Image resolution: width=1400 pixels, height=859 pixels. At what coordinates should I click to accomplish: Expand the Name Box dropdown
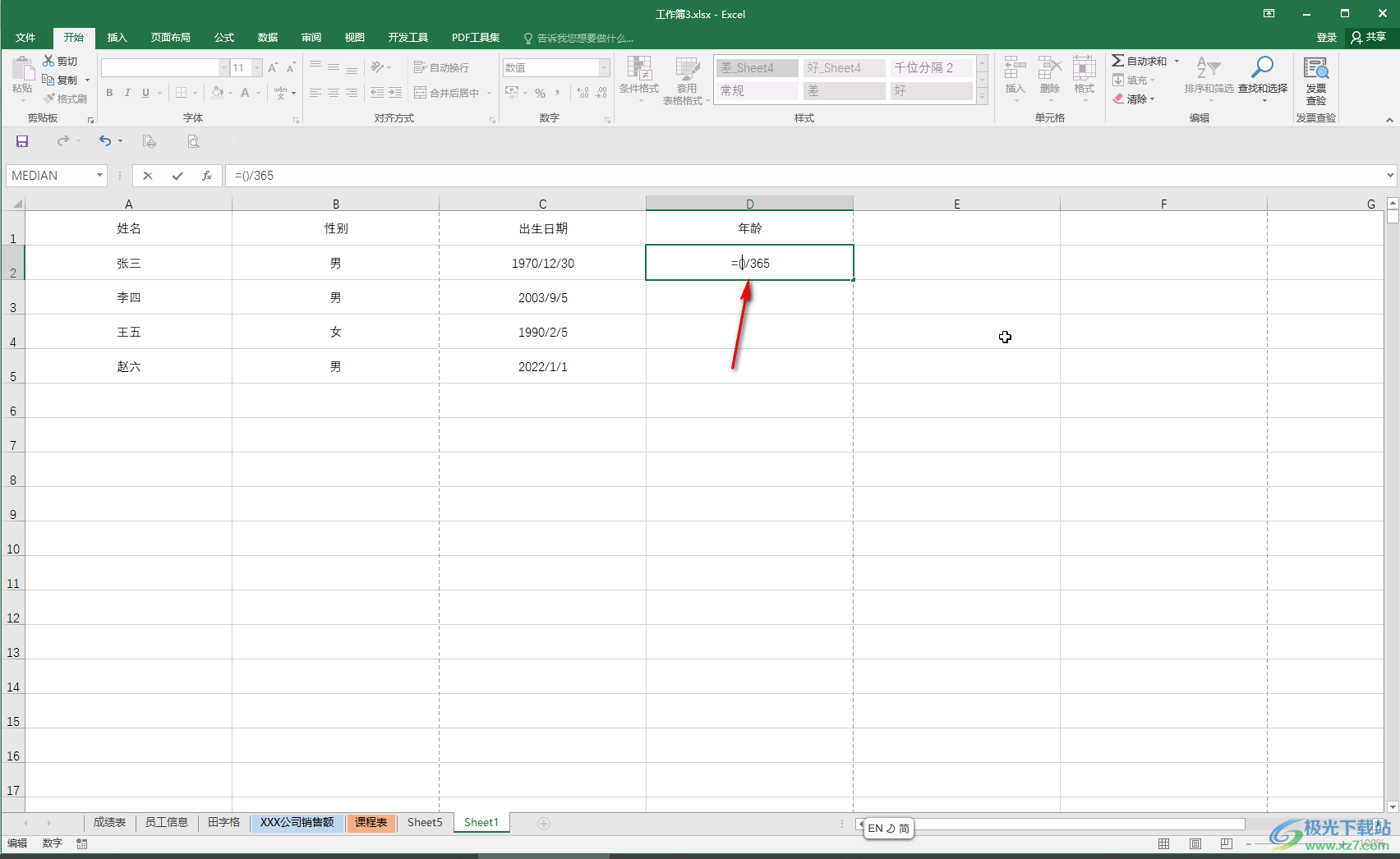click(x=99, y=176)
